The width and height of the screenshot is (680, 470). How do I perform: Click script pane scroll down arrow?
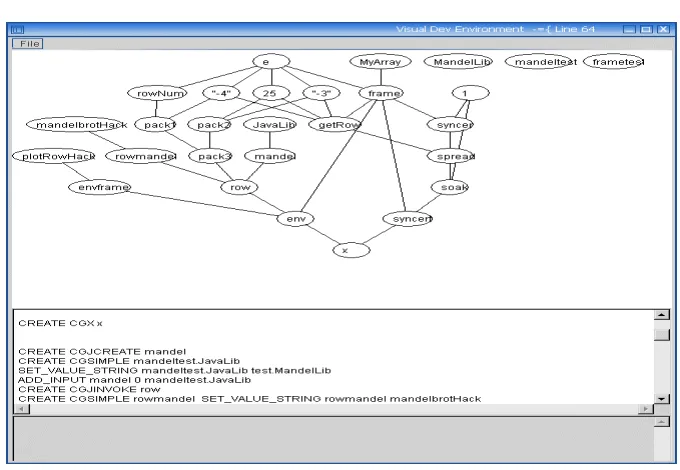[662, 398]
